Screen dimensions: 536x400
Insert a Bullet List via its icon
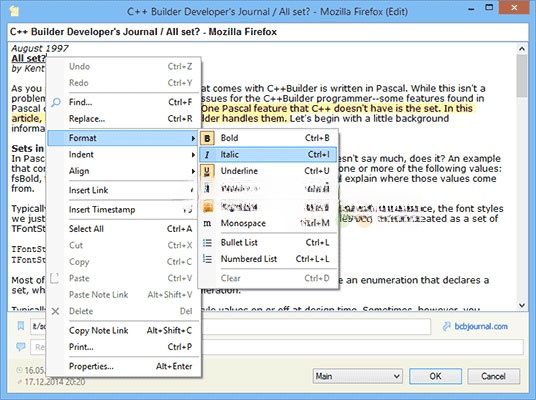[207, 243]
